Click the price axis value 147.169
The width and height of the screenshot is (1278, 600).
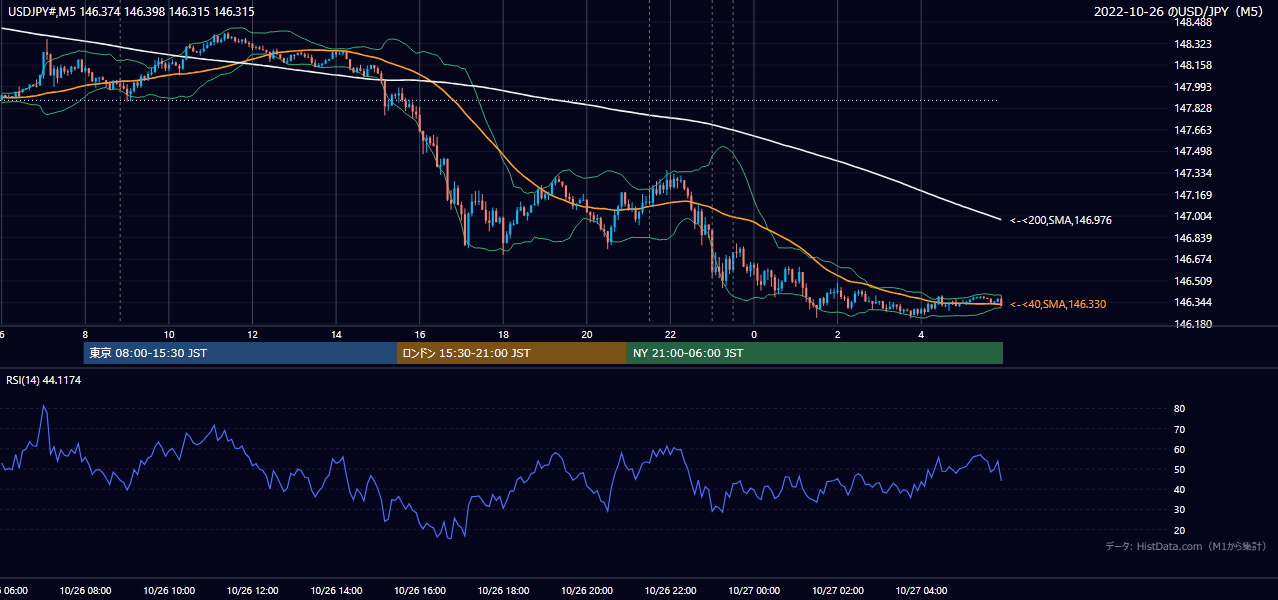(x=1193, y=195)
